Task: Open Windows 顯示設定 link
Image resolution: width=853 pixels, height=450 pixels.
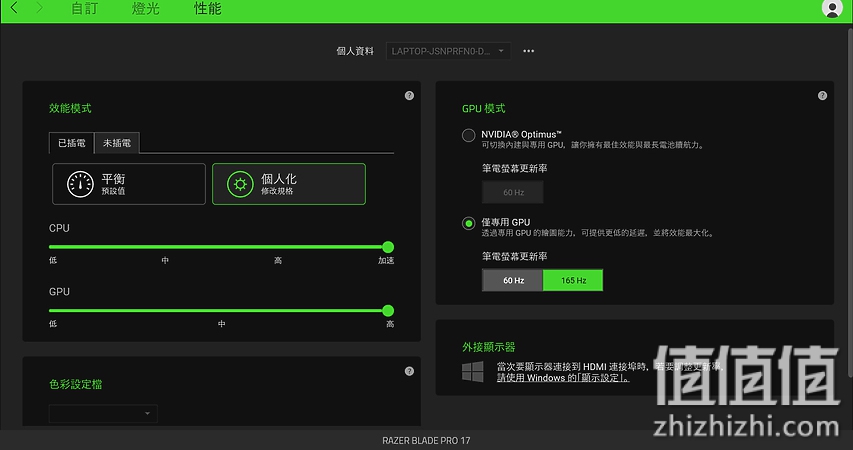Action: click(563, 378)
